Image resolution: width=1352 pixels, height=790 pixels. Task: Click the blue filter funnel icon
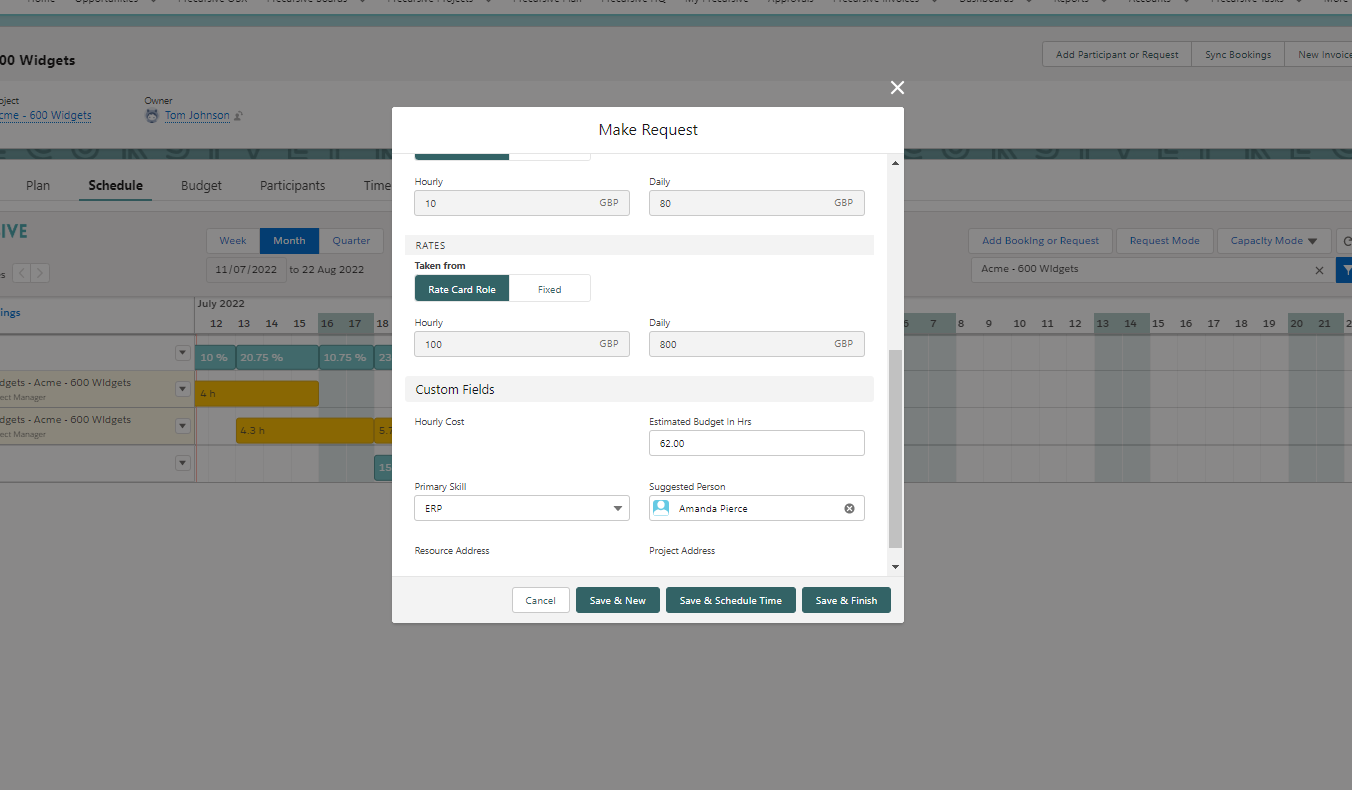coord(1345,270)
